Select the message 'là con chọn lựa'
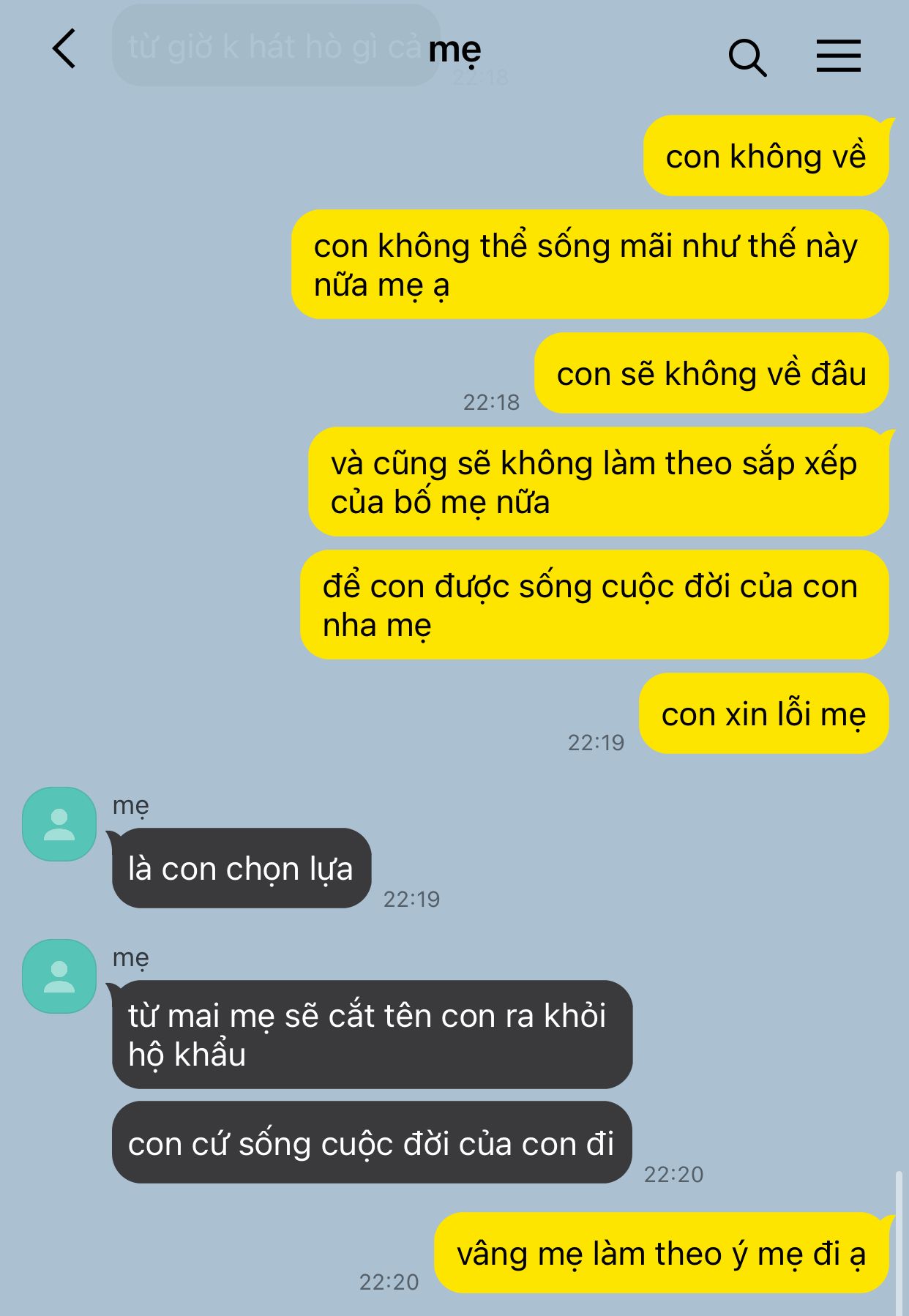The image size is (909, 1316). click(242, 868)
